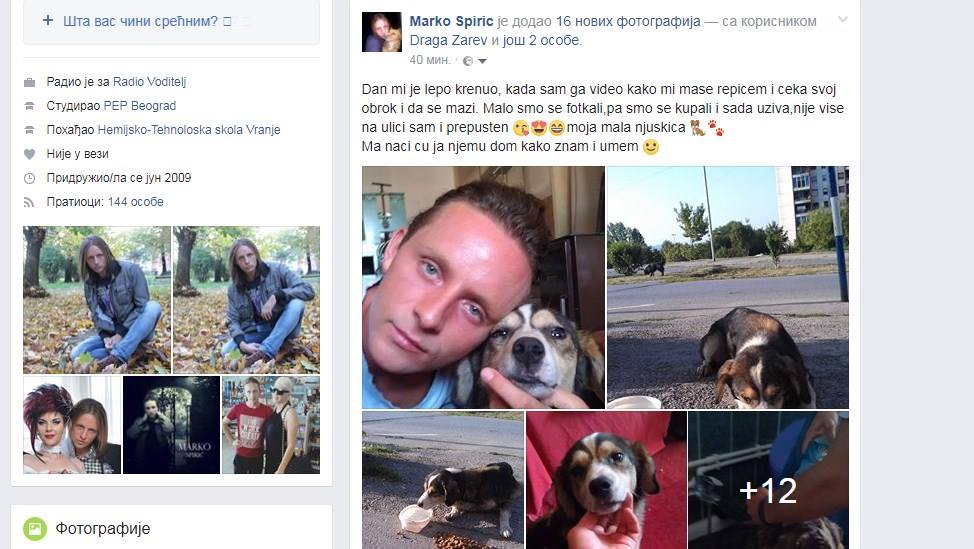Open post audience privacy selector

click(475, 60)
